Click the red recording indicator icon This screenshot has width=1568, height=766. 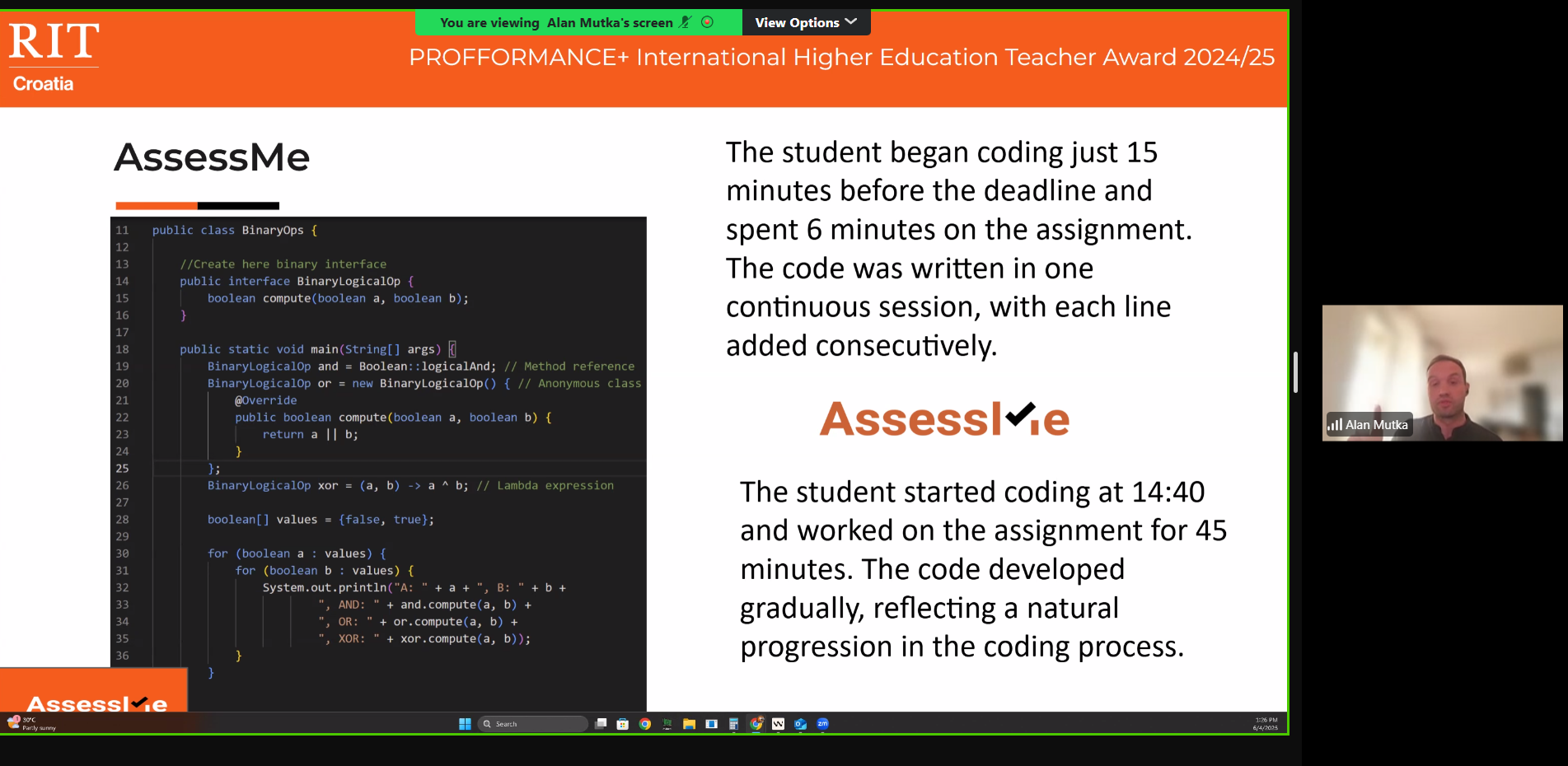[x=707, y=22]
